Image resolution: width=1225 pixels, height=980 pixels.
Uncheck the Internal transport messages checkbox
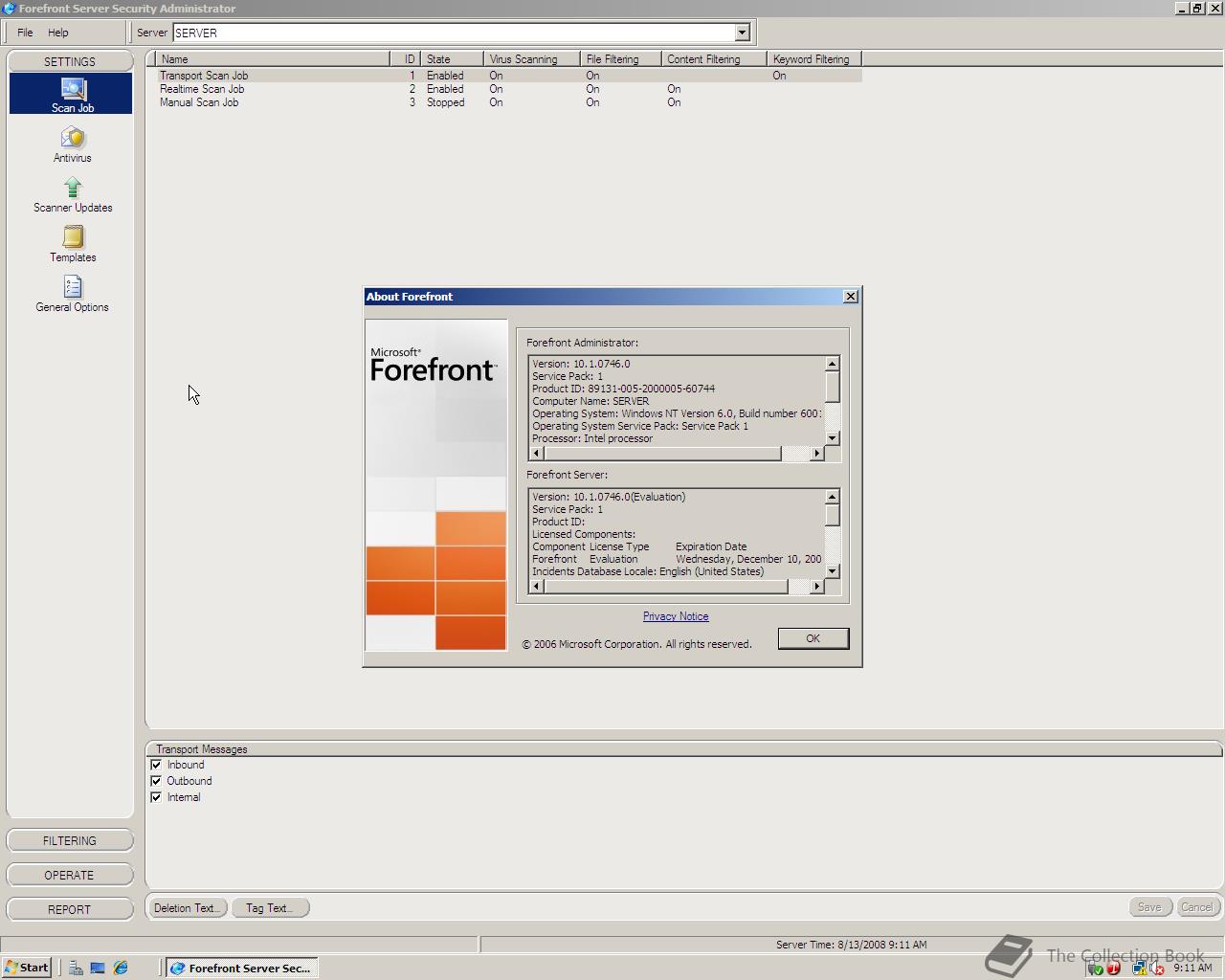[x=156, y=797]
